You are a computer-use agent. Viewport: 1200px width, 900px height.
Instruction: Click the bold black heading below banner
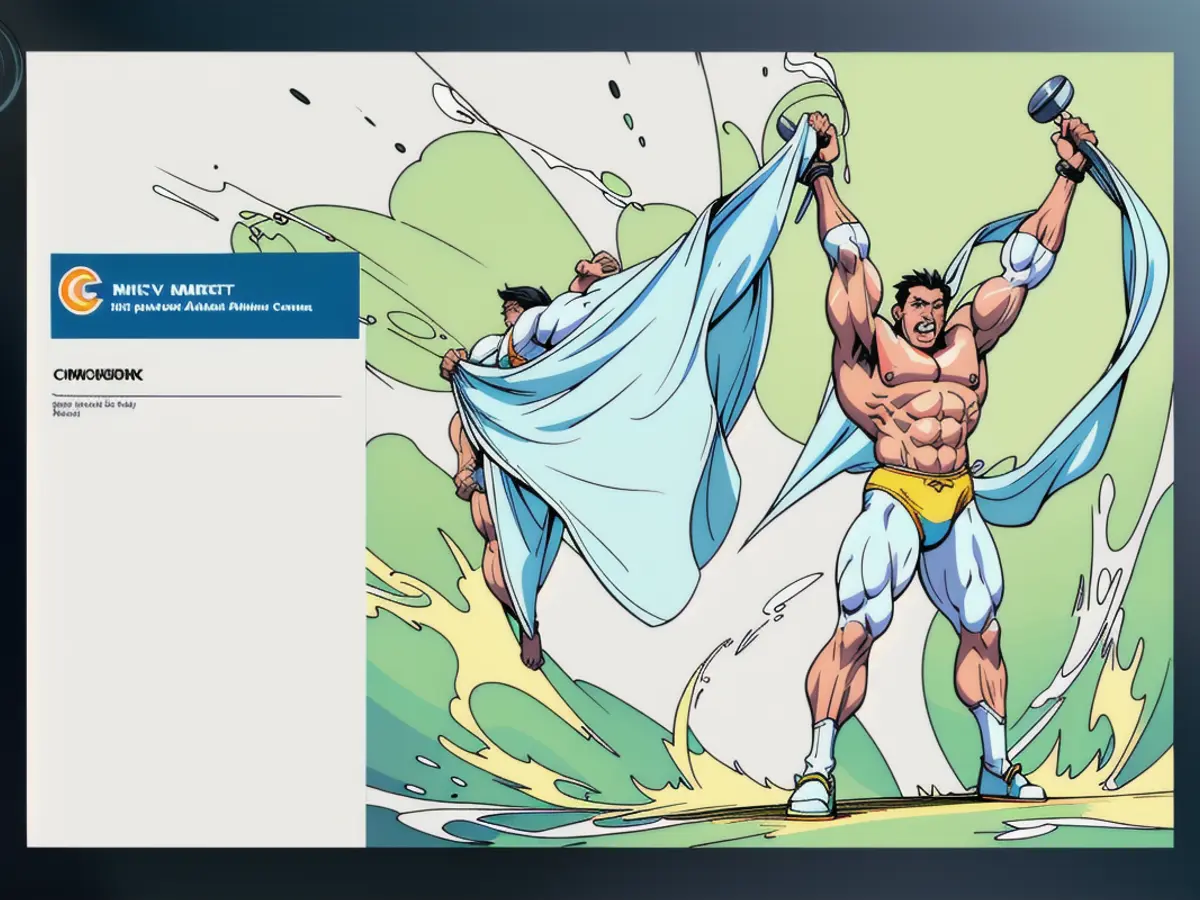97,374
